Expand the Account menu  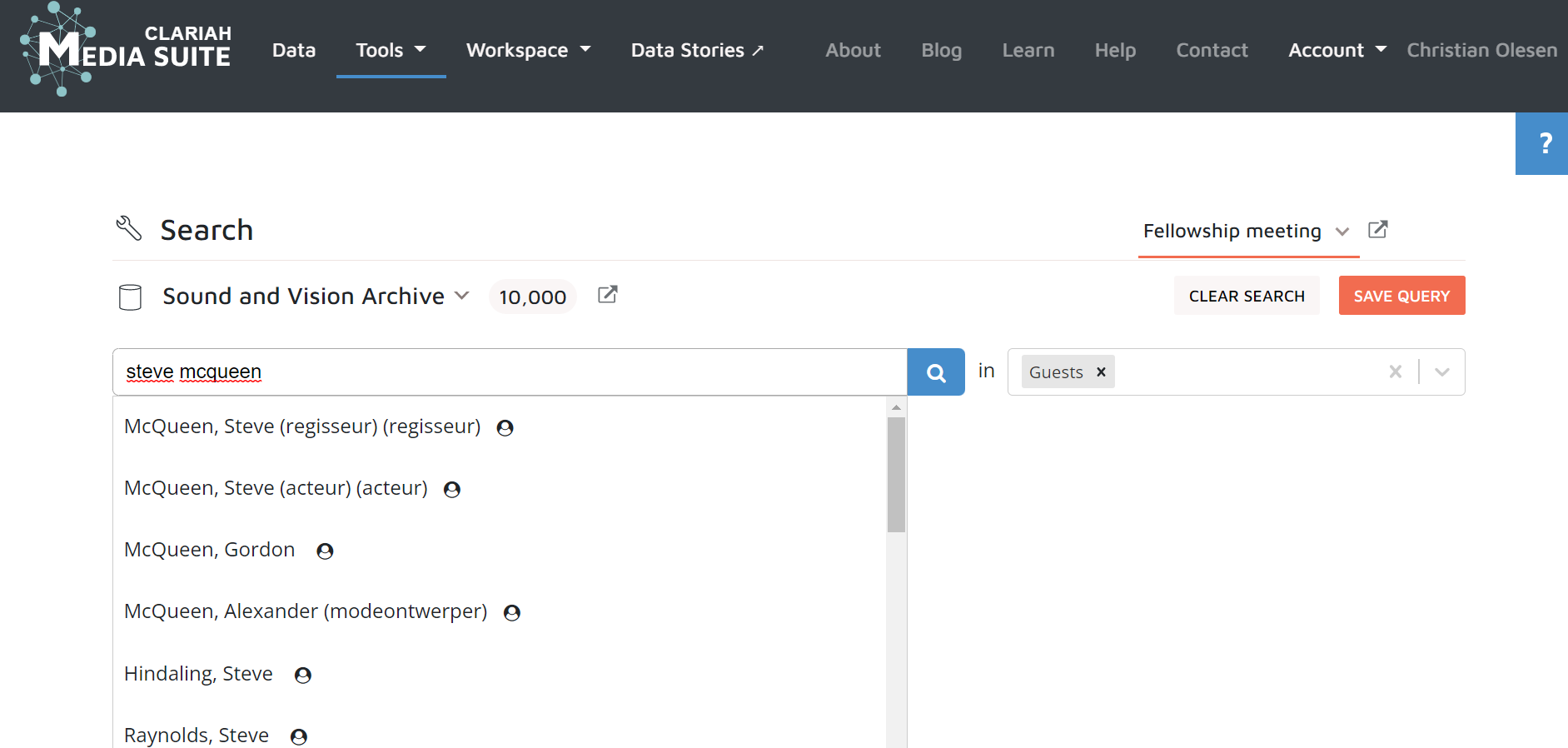tap(1337, 50)
